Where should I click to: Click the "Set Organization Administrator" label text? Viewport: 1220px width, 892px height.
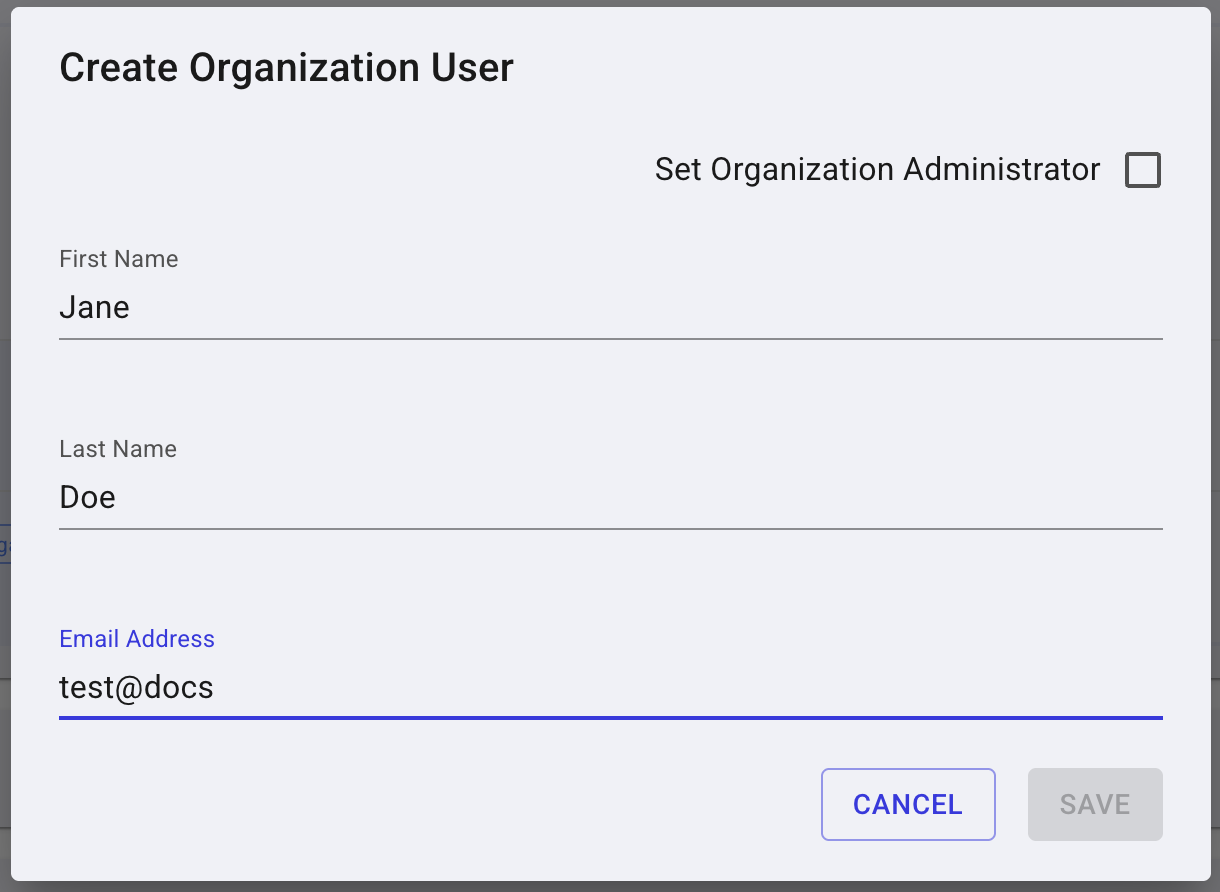pyautogui.click(x=877, y=170)
